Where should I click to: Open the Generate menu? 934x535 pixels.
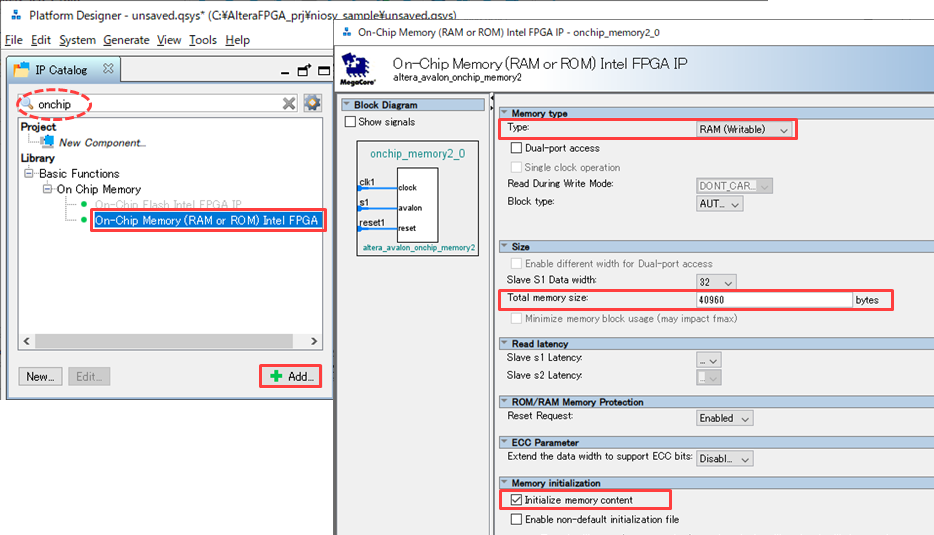point(126,40)
